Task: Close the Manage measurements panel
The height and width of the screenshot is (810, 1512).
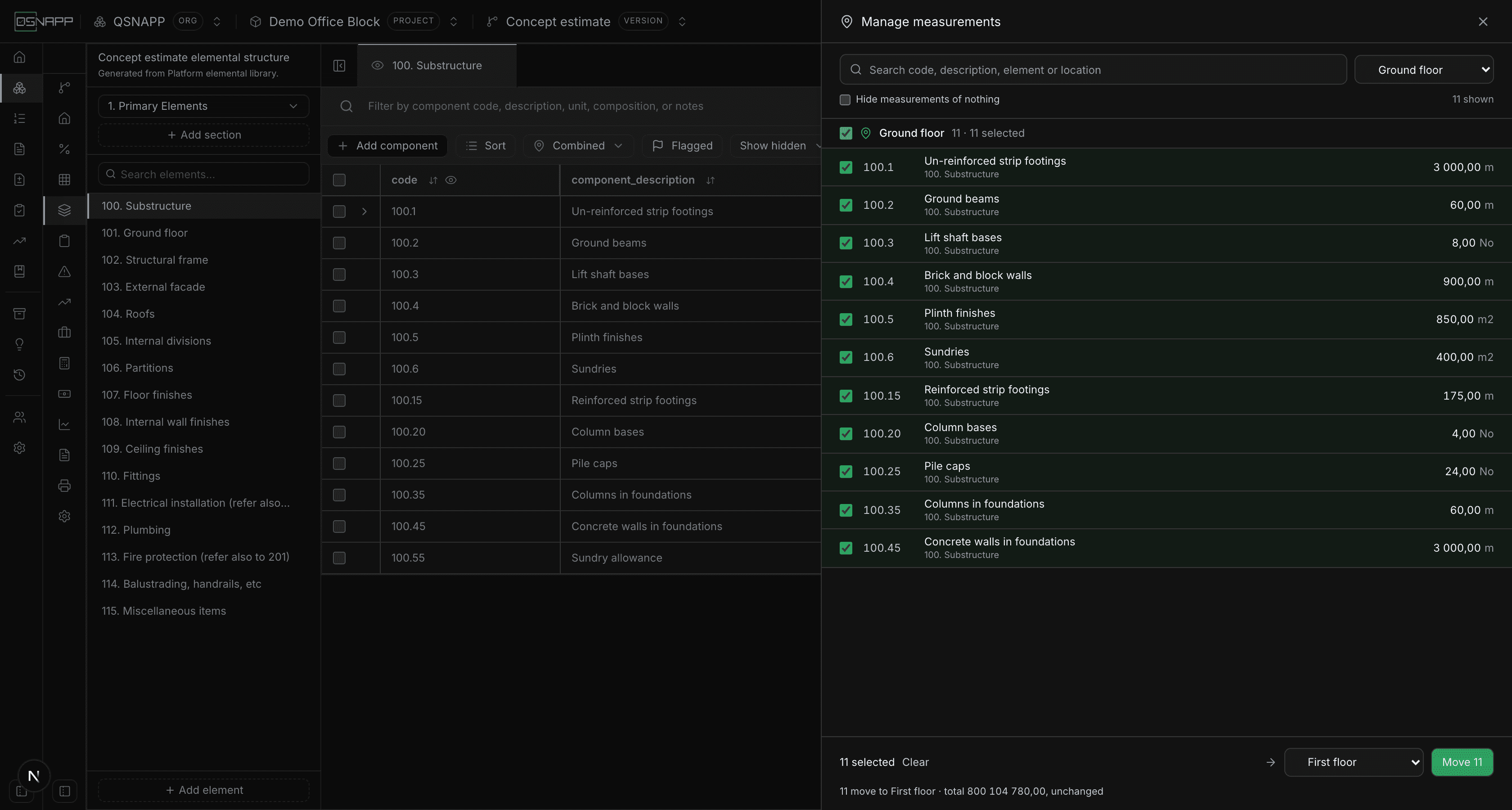Action: pos(1483,22)
